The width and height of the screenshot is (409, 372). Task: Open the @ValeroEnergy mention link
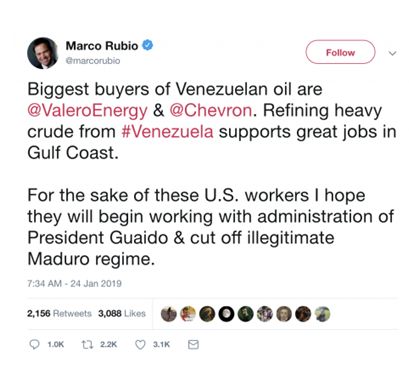[87, 111]
